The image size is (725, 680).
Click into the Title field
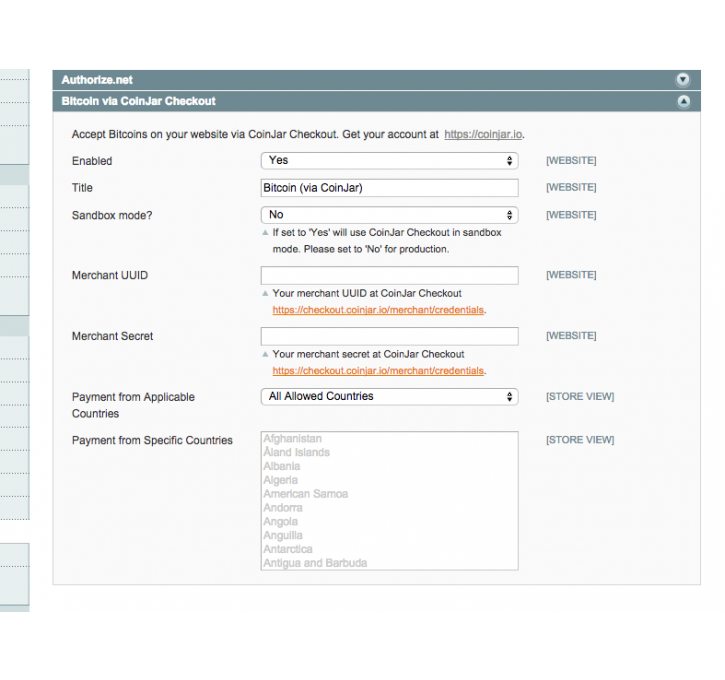tap(389, 188)
